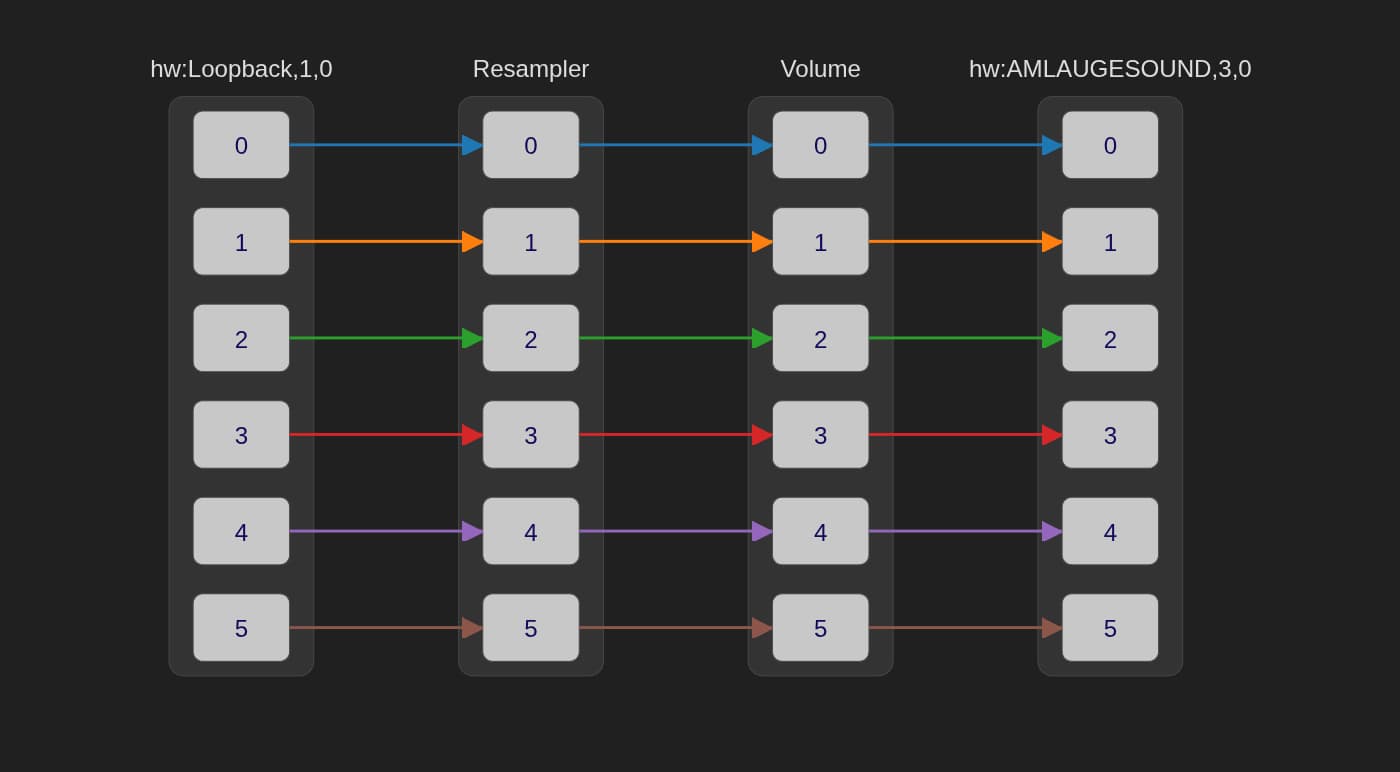Click channel 5 of the Loopback capture device

(x=241, y=628)
